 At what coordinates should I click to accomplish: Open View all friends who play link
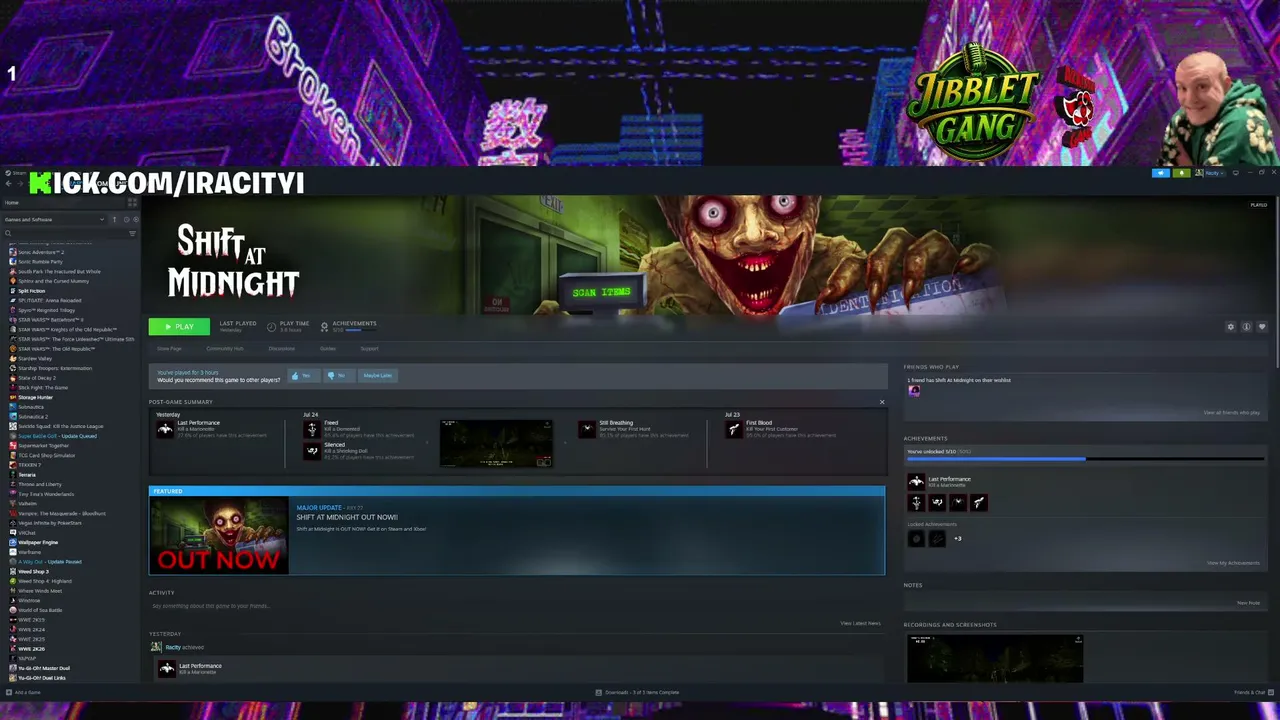coord(1231,413)
